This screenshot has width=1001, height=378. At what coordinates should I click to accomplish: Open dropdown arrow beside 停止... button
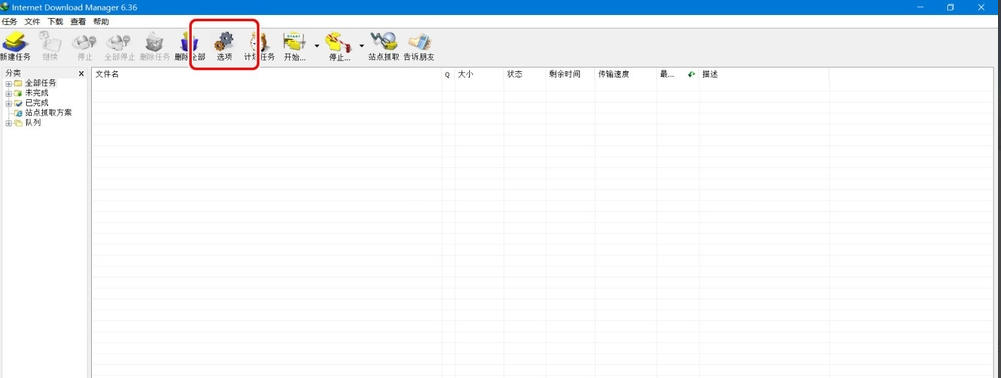pos(361,46)
